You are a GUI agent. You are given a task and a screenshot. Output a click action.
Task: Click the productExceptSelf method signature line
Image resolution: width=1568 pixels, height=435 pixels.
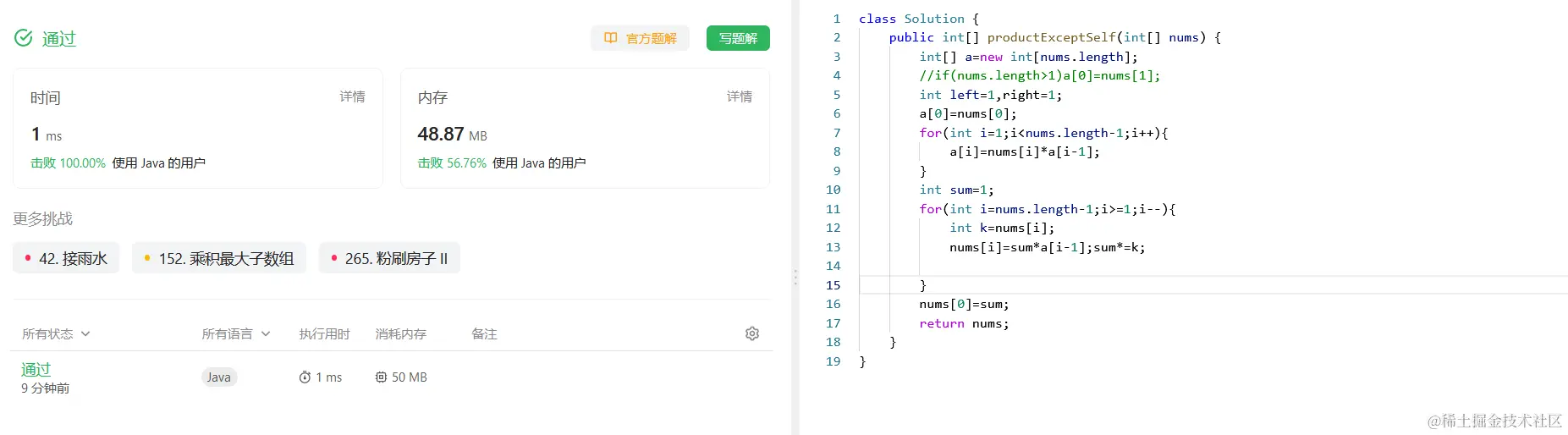(1054, 37)
